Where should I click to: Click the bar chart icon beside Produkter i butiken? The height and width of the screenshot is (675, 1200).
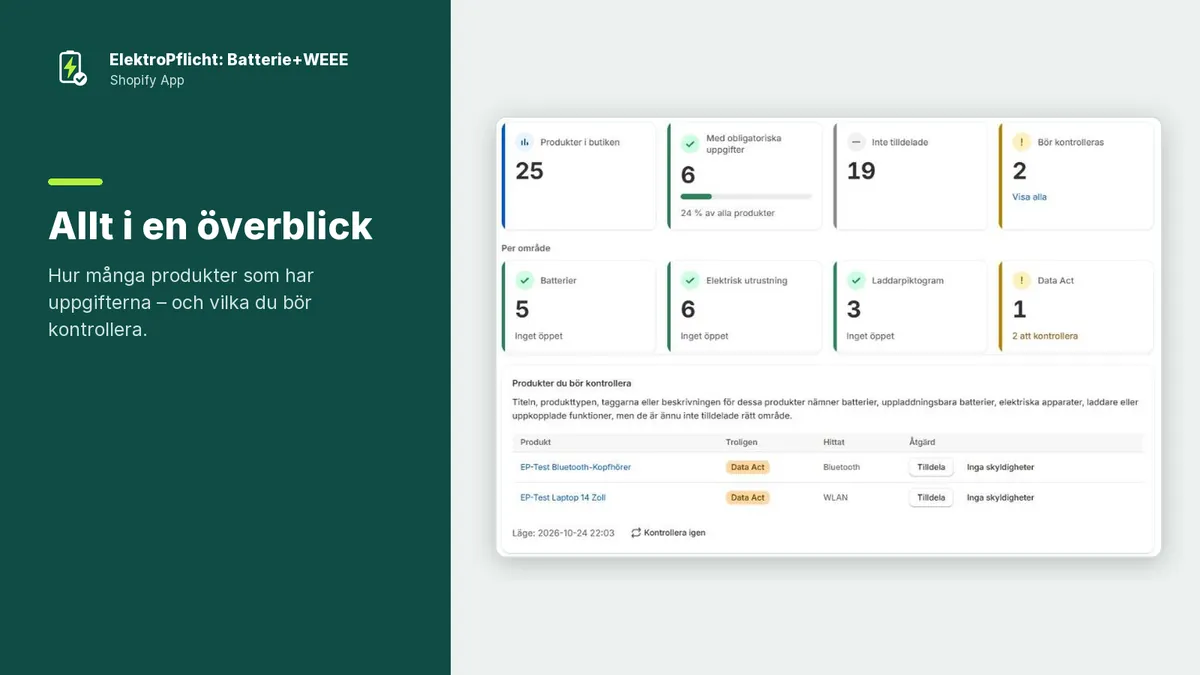click(525, 142)
